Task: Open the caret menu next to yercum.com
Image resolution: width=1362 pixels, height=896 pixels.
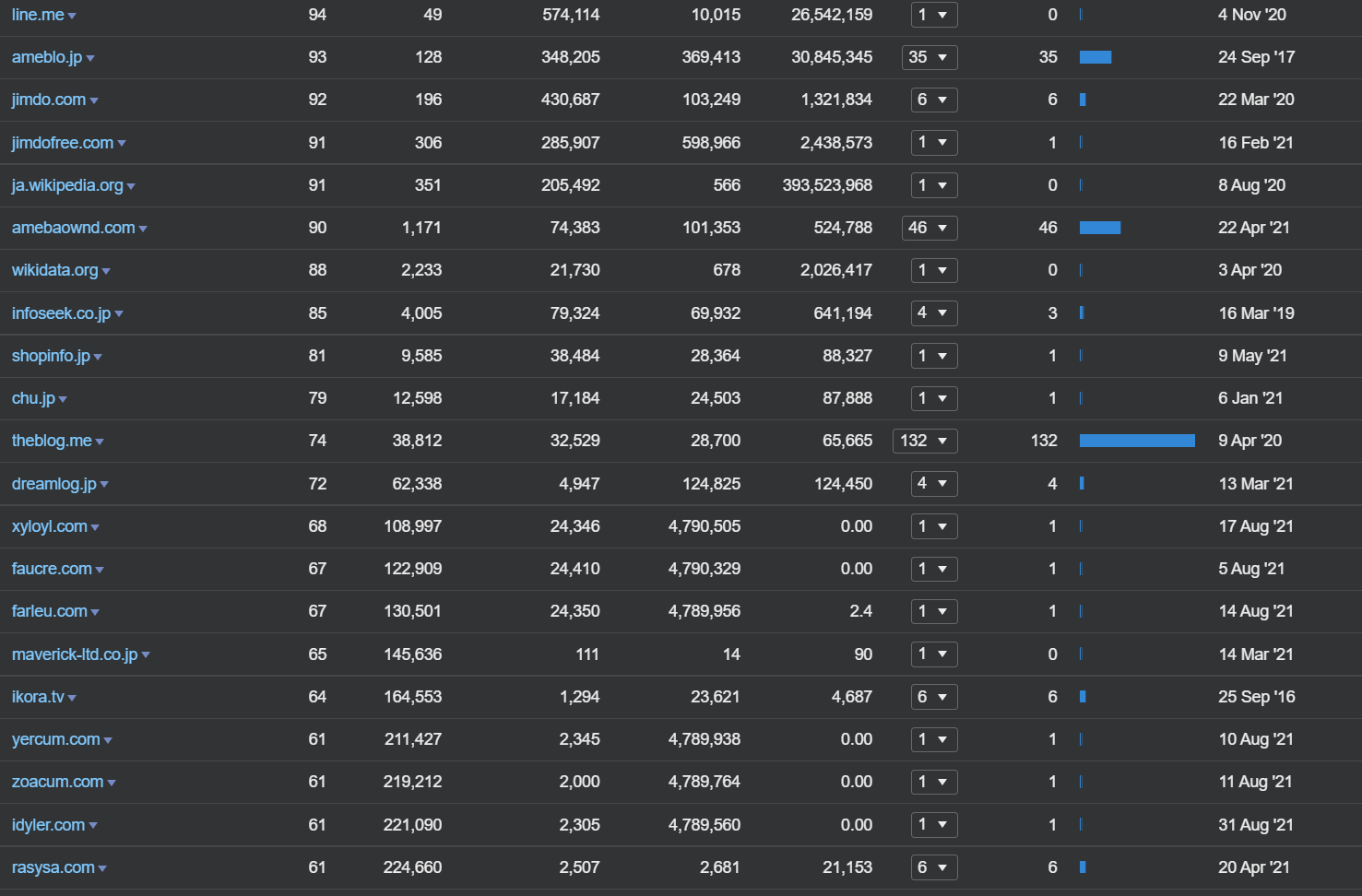Action: click(108, 740)
